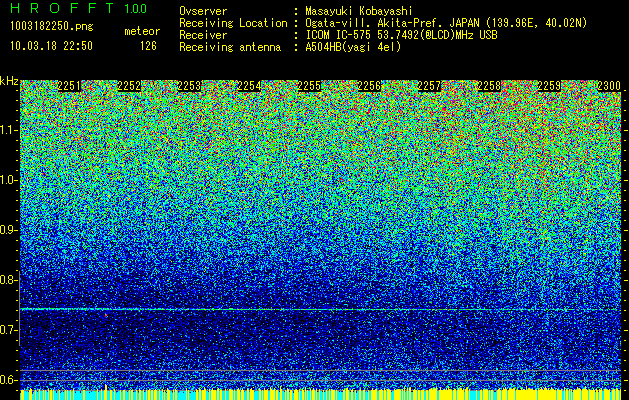629x400 pixels.
Task: Click the 2259 time marker
Action: [549, 86]
